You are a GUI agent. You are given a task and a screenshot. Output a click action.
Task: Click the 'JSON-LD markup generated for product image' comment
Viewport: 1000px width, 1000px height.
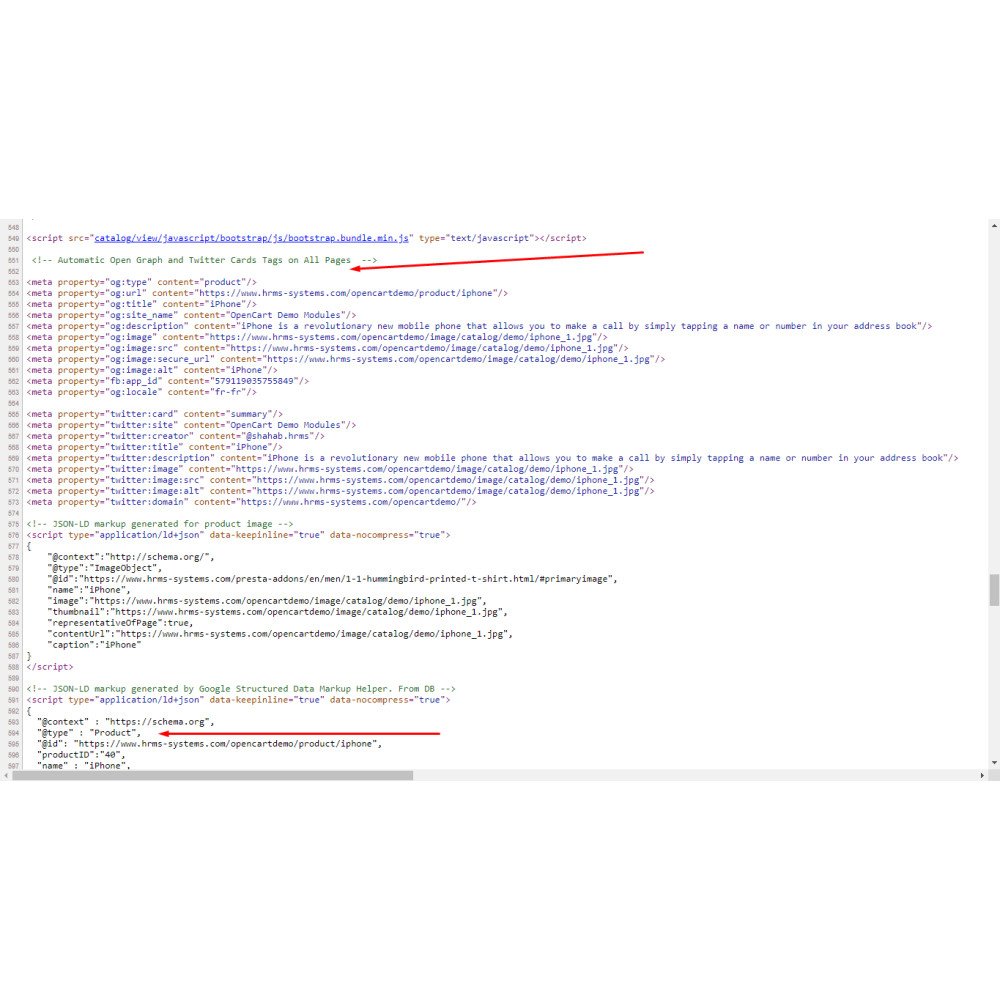(160, 524)
